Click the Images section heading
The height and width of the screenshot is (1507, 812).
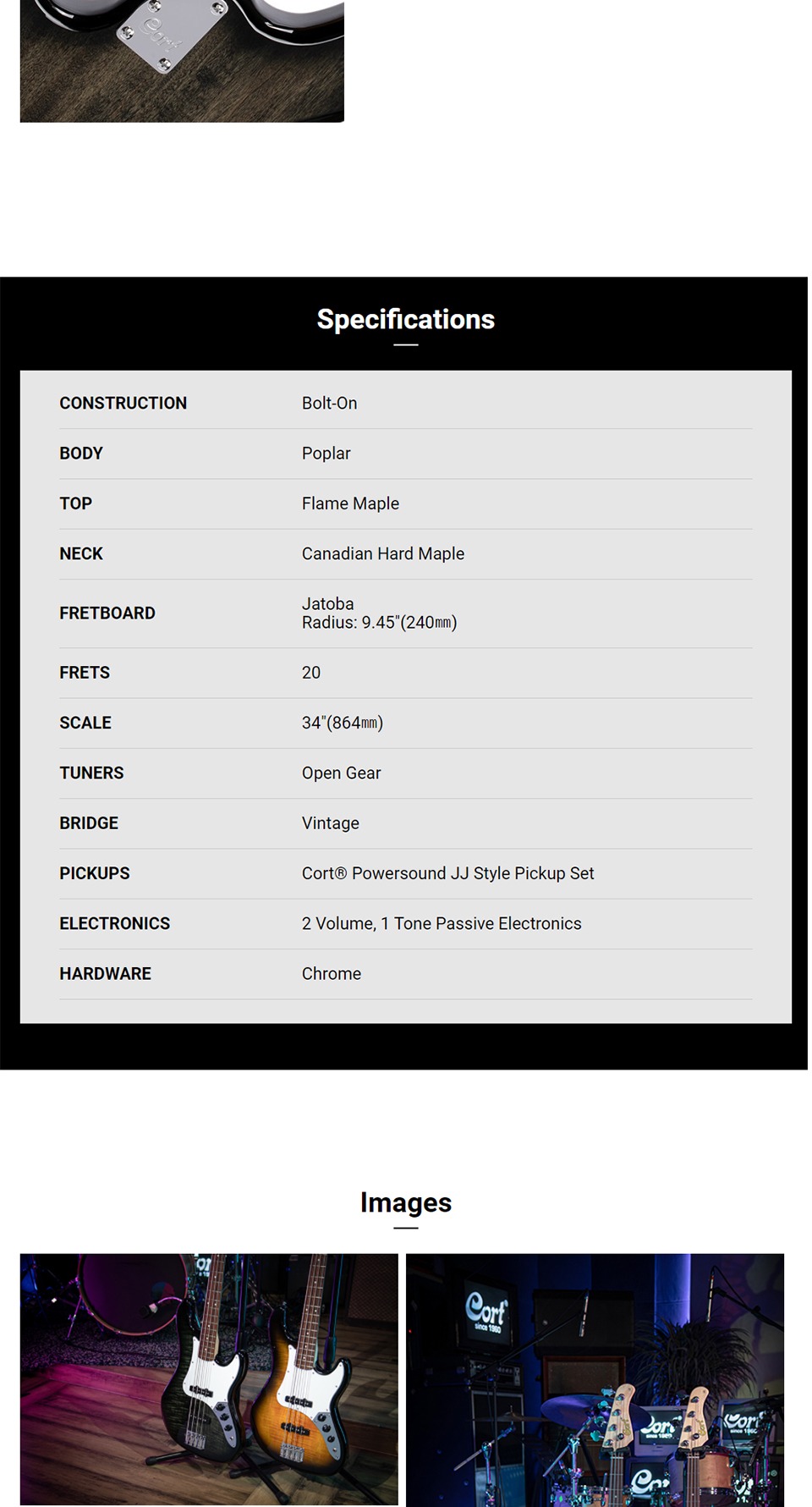405,1202
